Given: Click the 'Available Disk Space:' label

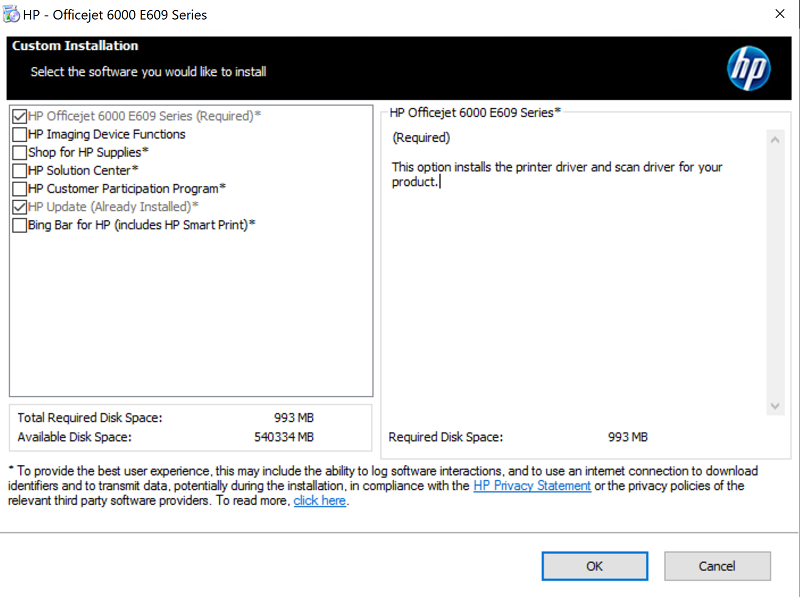Looking at the screenshot, I should 74,437.
